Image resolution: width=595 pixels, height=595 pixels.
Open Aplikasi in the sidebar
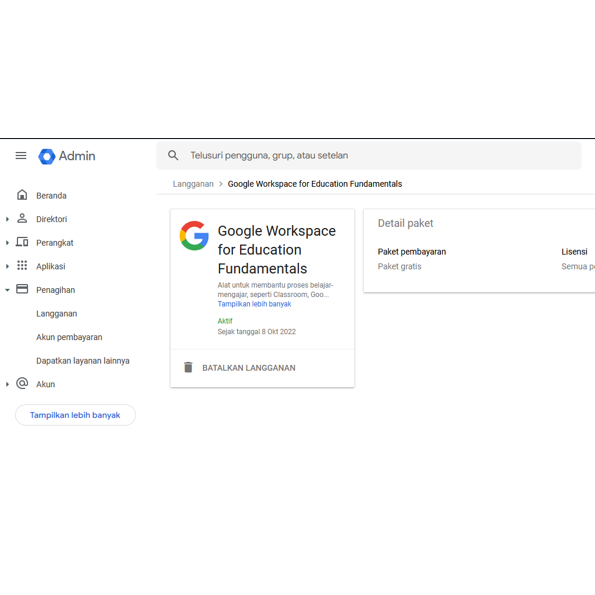[x=50, y=266]
